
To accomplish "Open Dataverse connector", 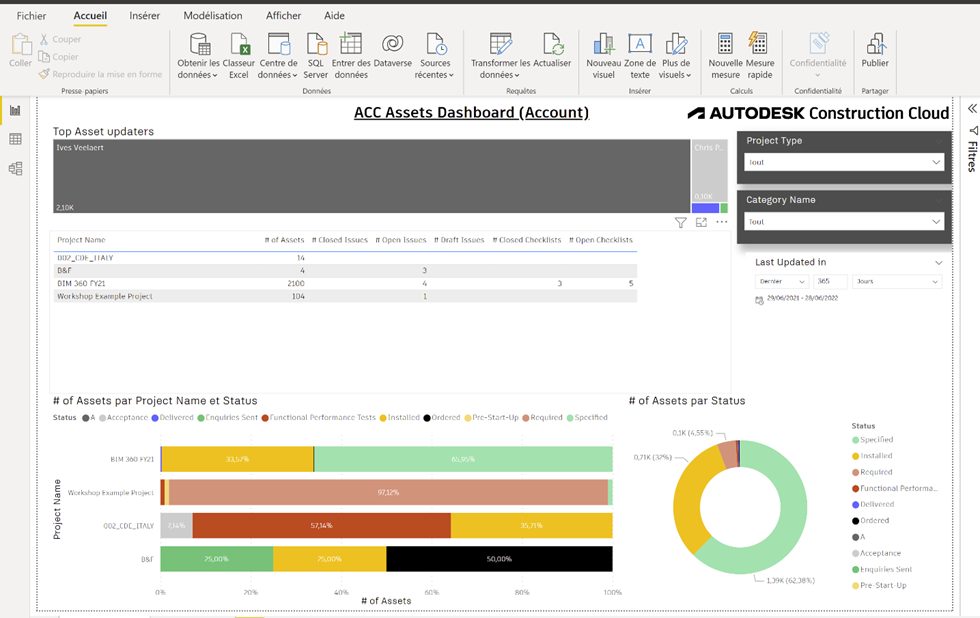I will (392, 50).
